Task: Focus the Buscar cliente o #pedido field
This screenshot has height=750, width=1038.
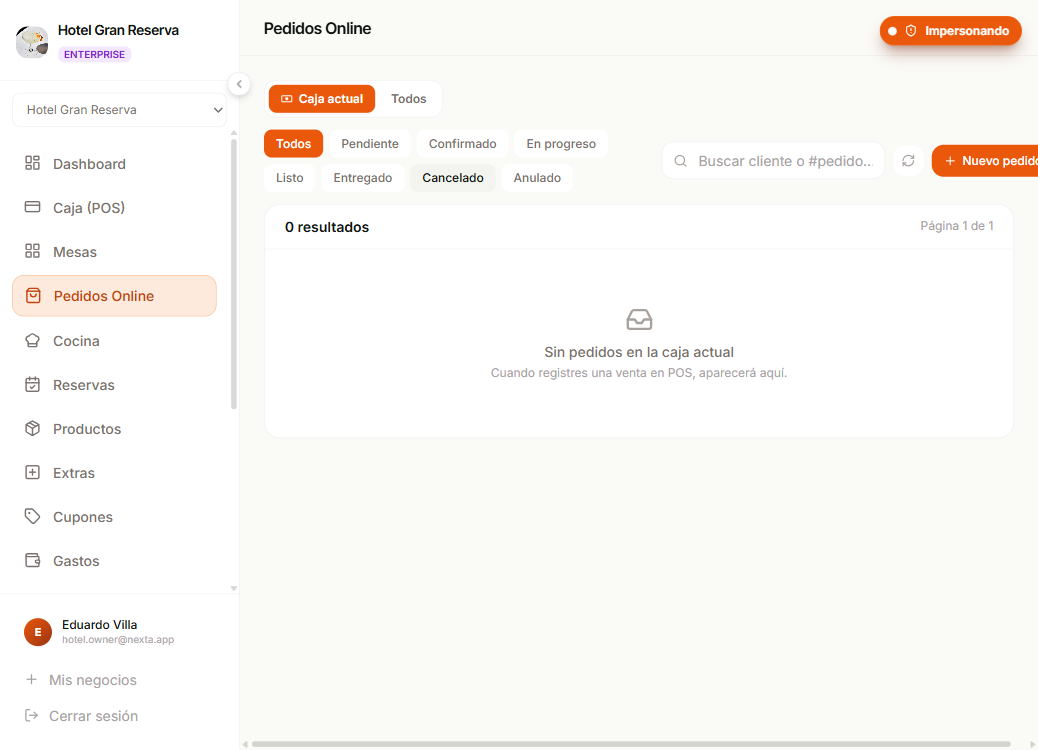Action: (x=773, y=161)
